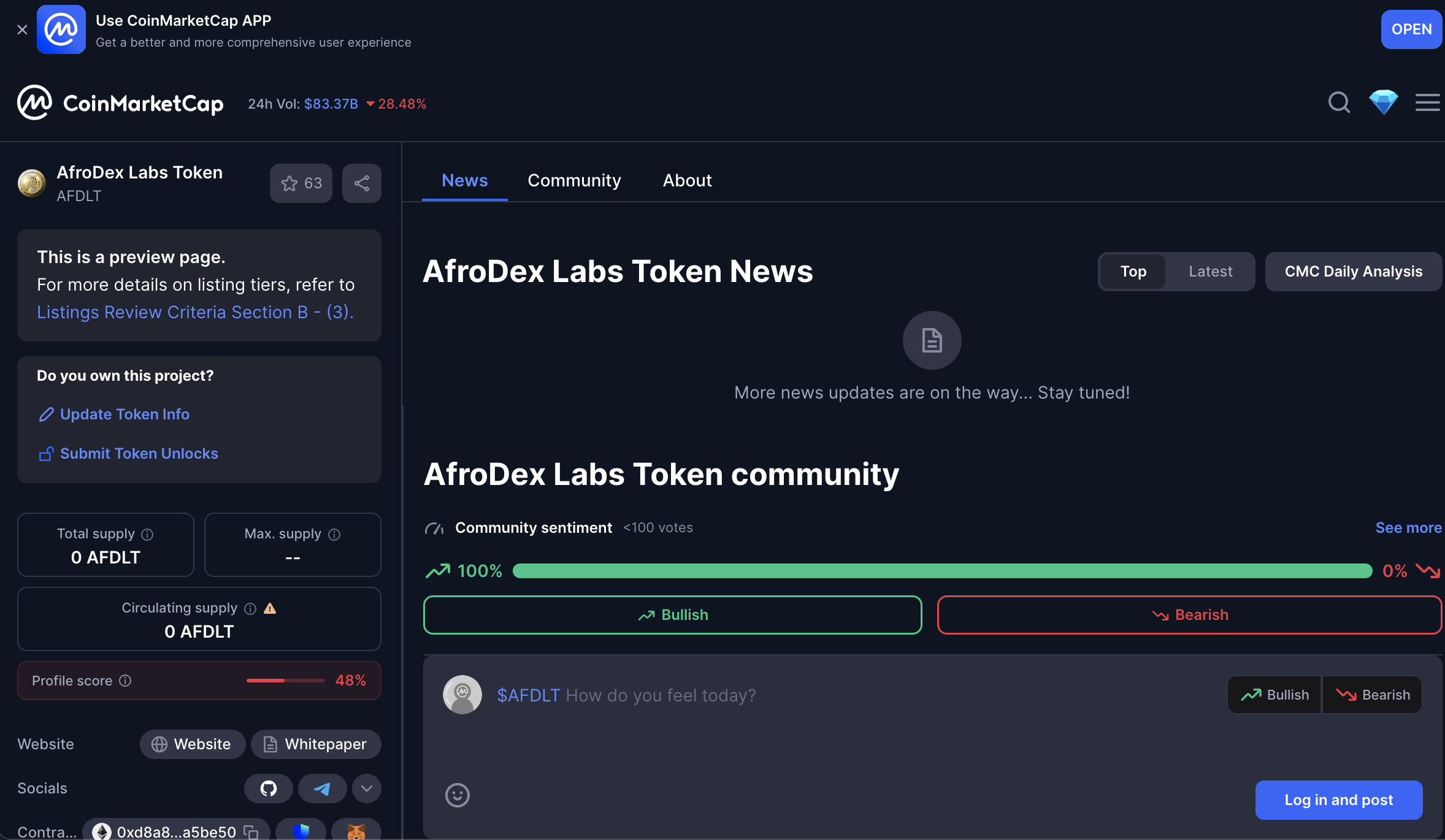Image resolution: width=1445 pixels, height=840 pixels.
Task: Open the project Website link
Action: [x=193, y=744]
